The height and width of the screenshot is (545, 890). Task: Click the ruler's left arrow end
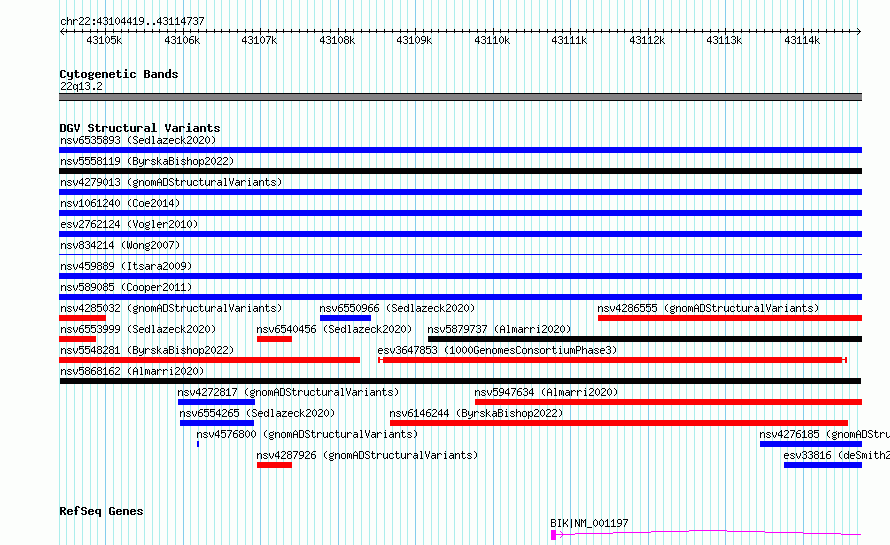62,31
